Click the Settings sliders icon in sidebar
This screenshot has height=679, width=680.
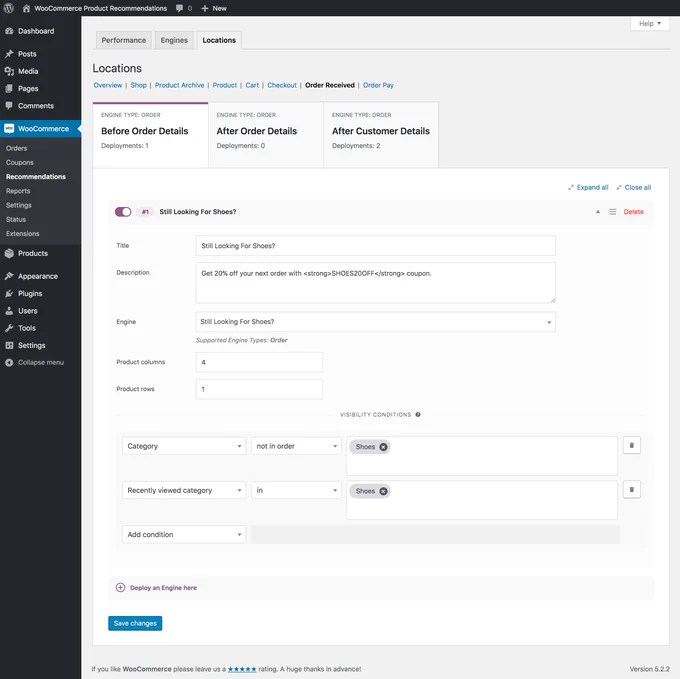tap(9, 346)
